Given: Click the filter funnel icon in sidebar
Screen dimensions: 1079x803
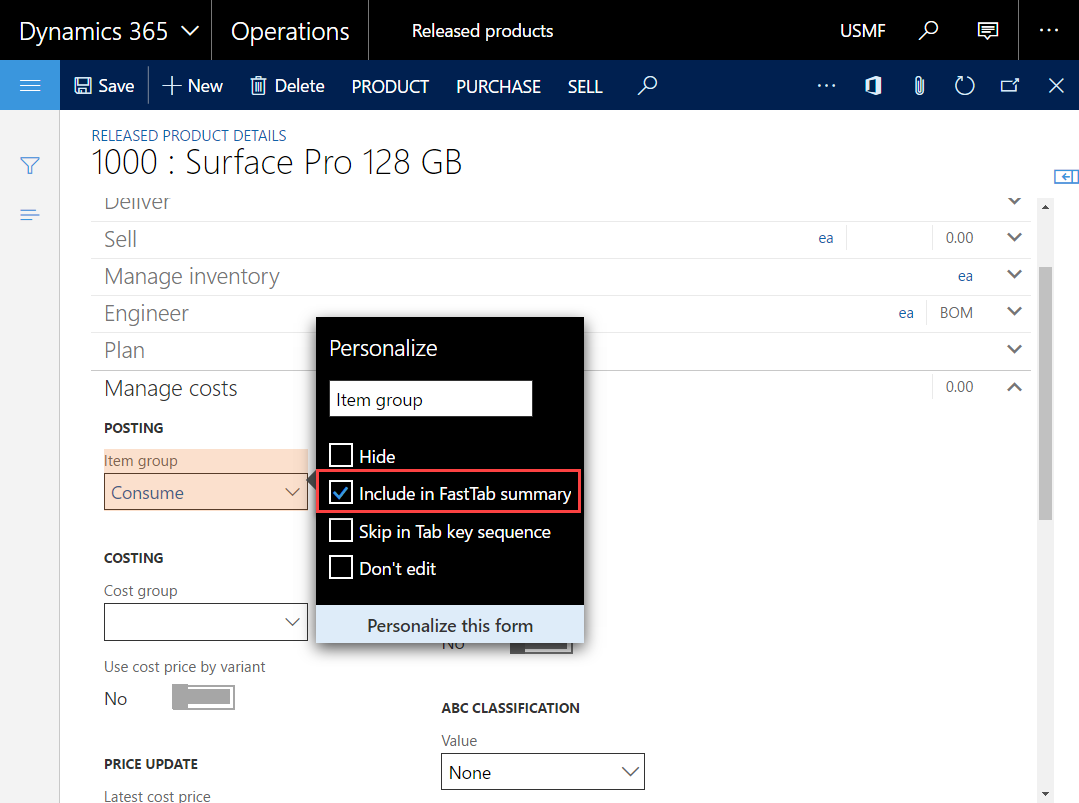Looking at the screenshot, I should [30, 166].
